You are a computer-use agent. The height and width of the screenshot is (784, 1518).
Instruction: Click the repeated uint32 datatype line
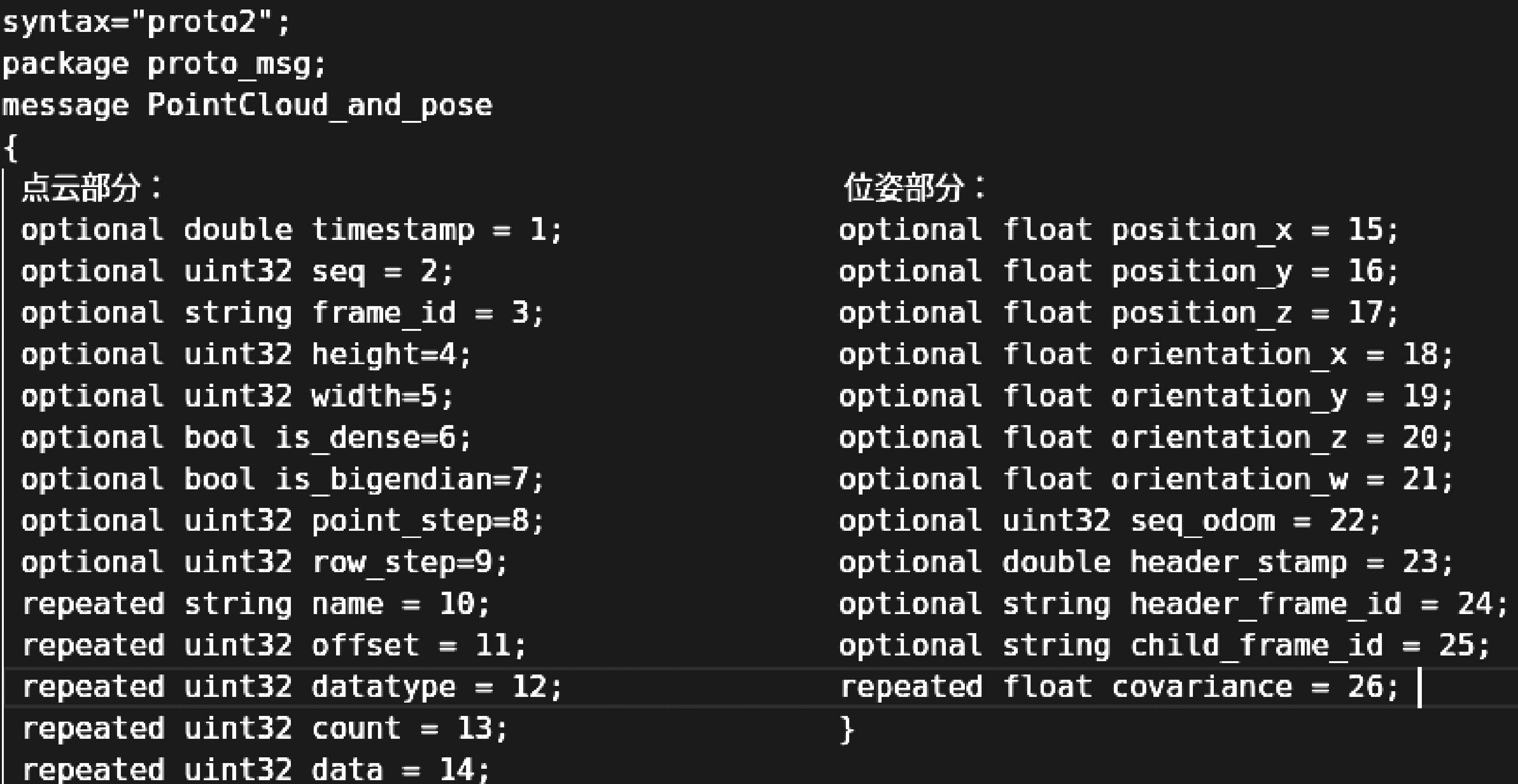[292, 687]
